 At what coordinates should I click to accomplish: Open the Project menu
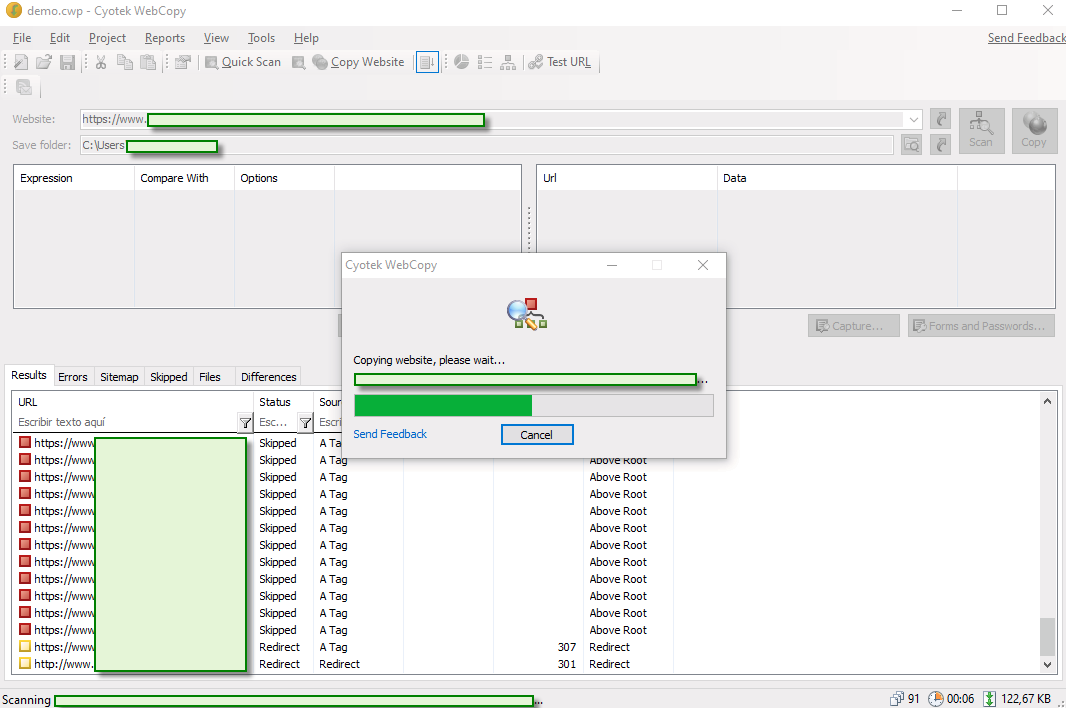[x=107, y=38]
